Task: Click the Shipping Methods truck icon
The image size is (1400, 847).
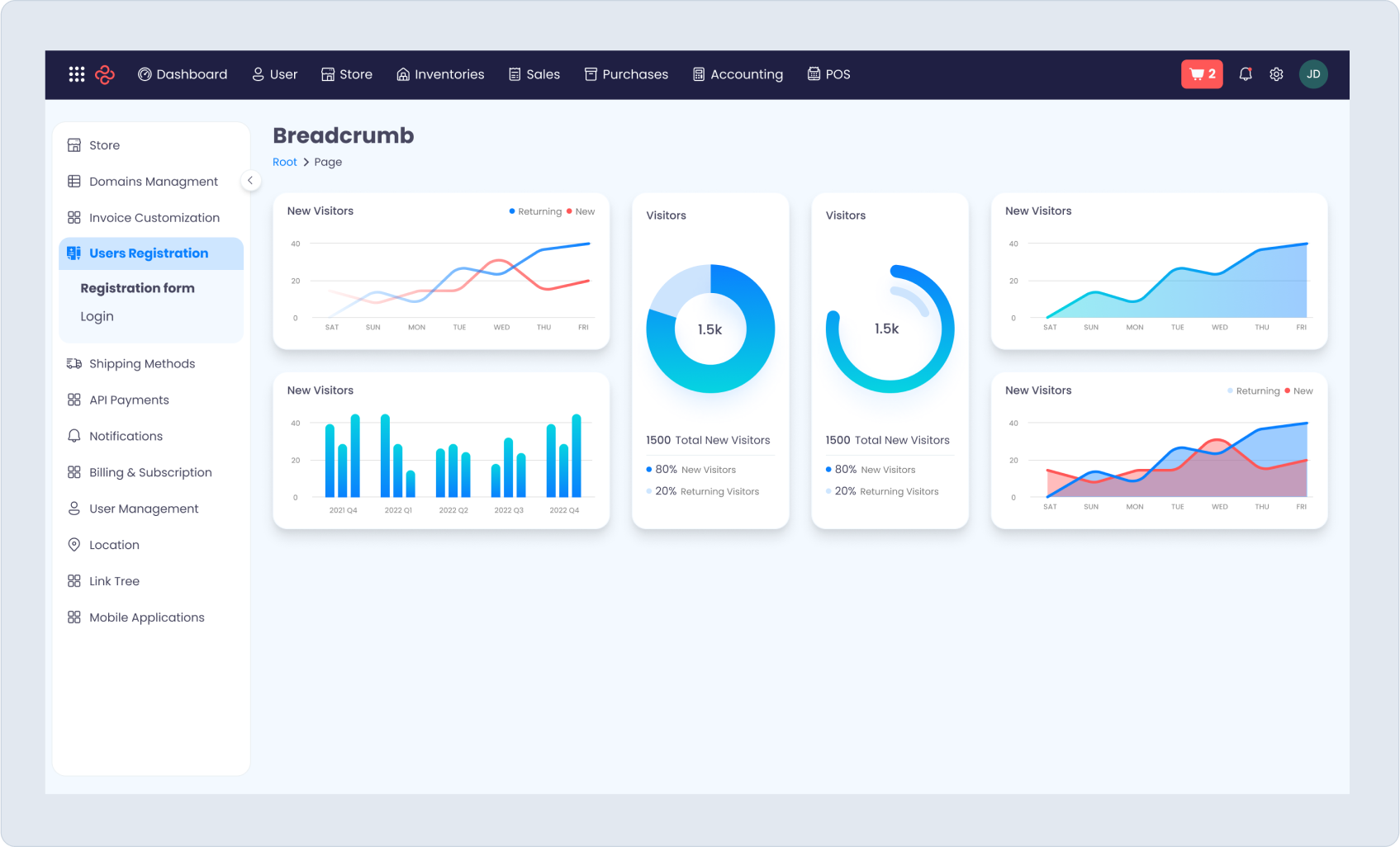Action: (x=74, y=364)
